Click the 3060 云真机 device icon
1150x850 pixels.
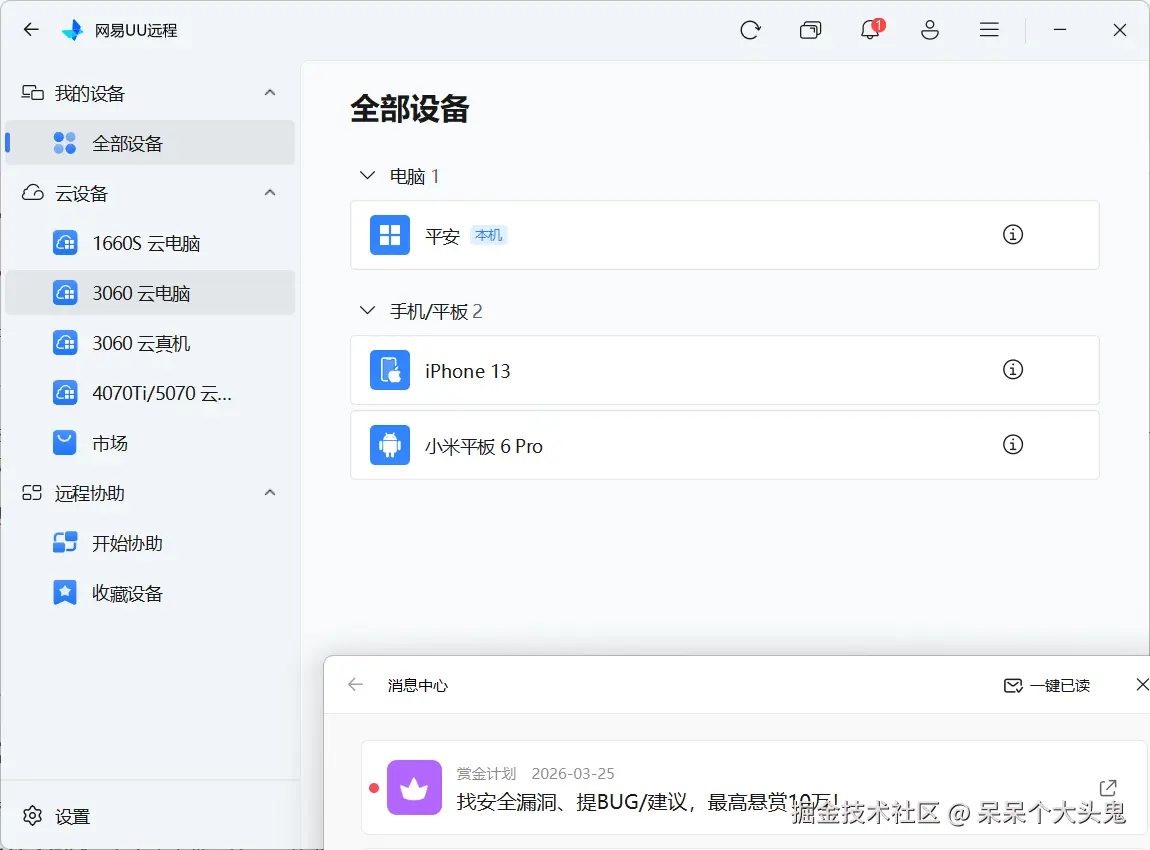[64, 342]
